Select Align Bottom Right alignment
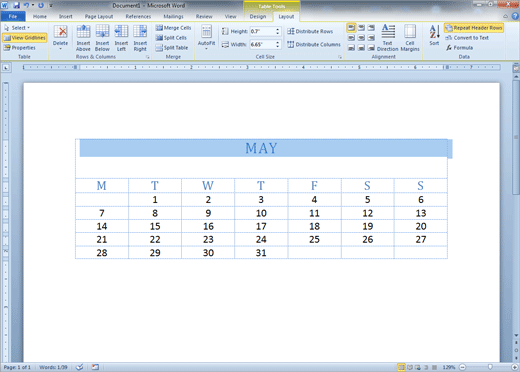520x372 pixels. (x=371, y=48)
